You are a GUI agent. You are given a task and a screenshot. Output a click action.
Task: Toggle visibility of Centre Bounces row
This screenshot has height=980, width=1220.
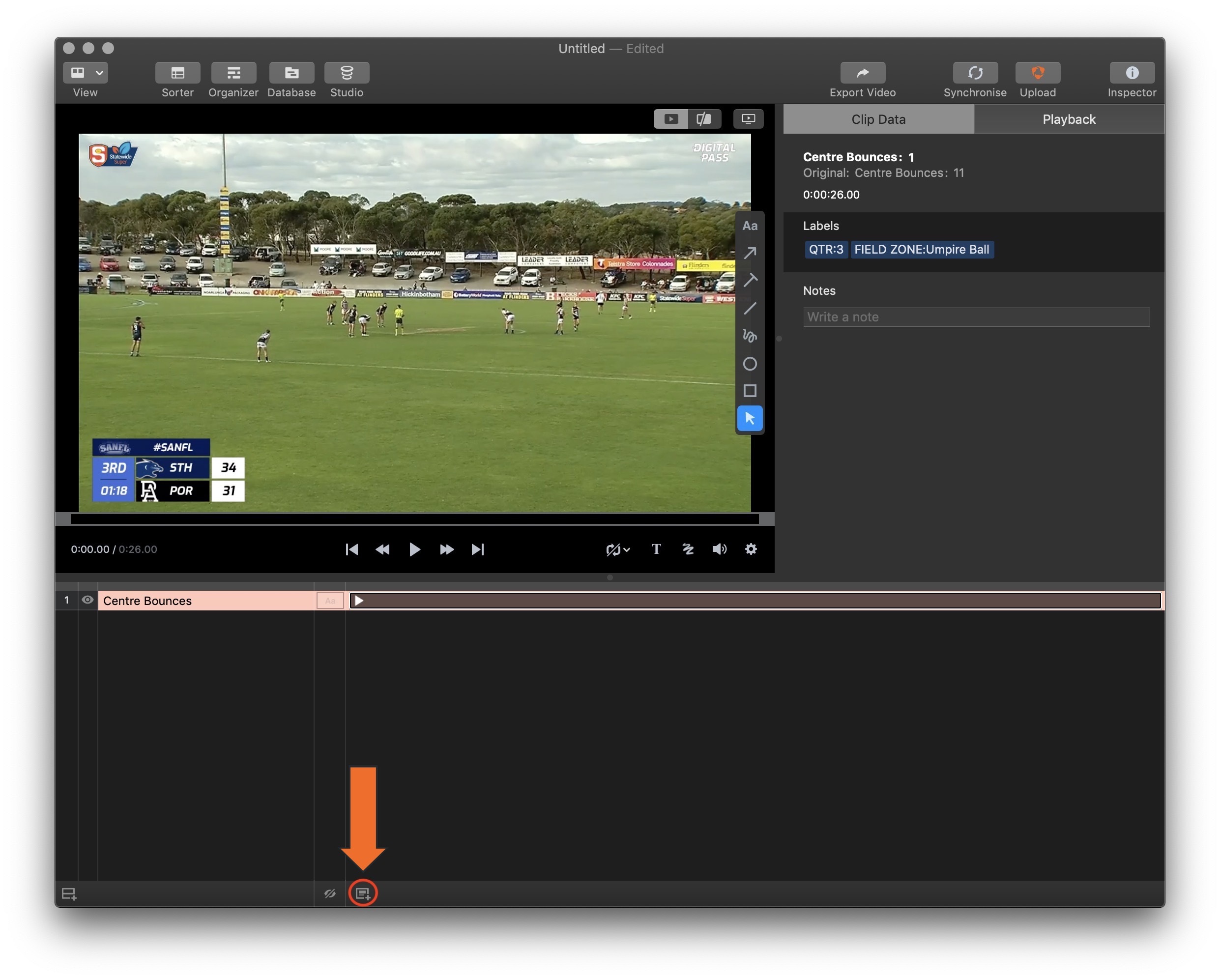click(87, 600)
